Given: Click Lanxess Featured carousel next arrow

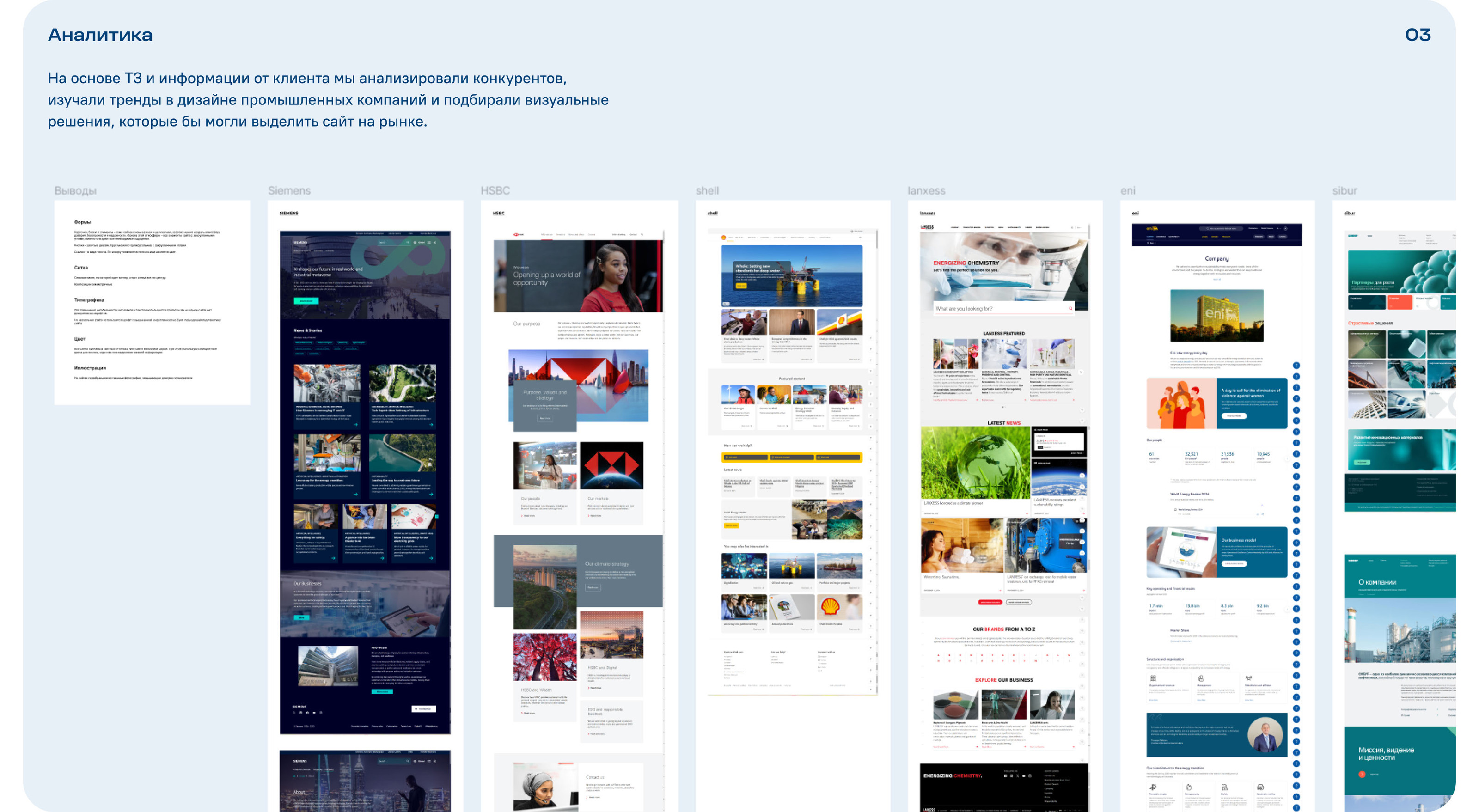Looking at the screenshot, I should [x=1081, y=372].
